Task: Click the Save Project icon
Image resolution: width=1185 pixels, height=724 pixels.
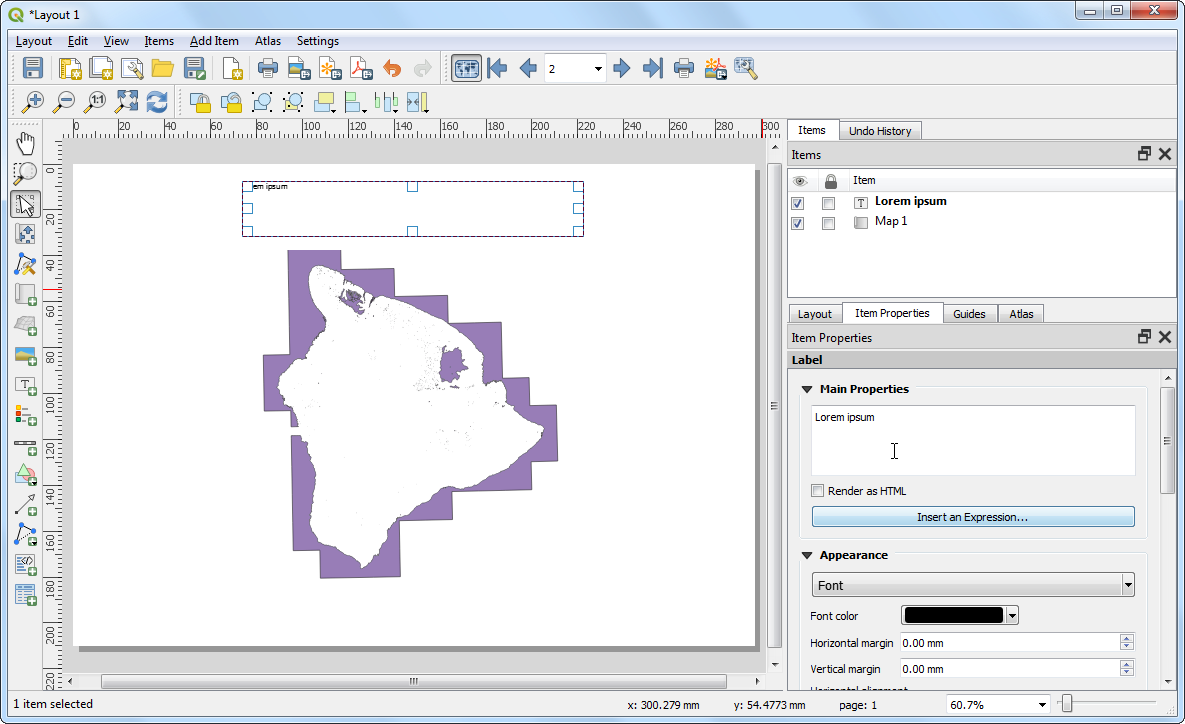Action: pyautogui.click(x=33, y=68)
